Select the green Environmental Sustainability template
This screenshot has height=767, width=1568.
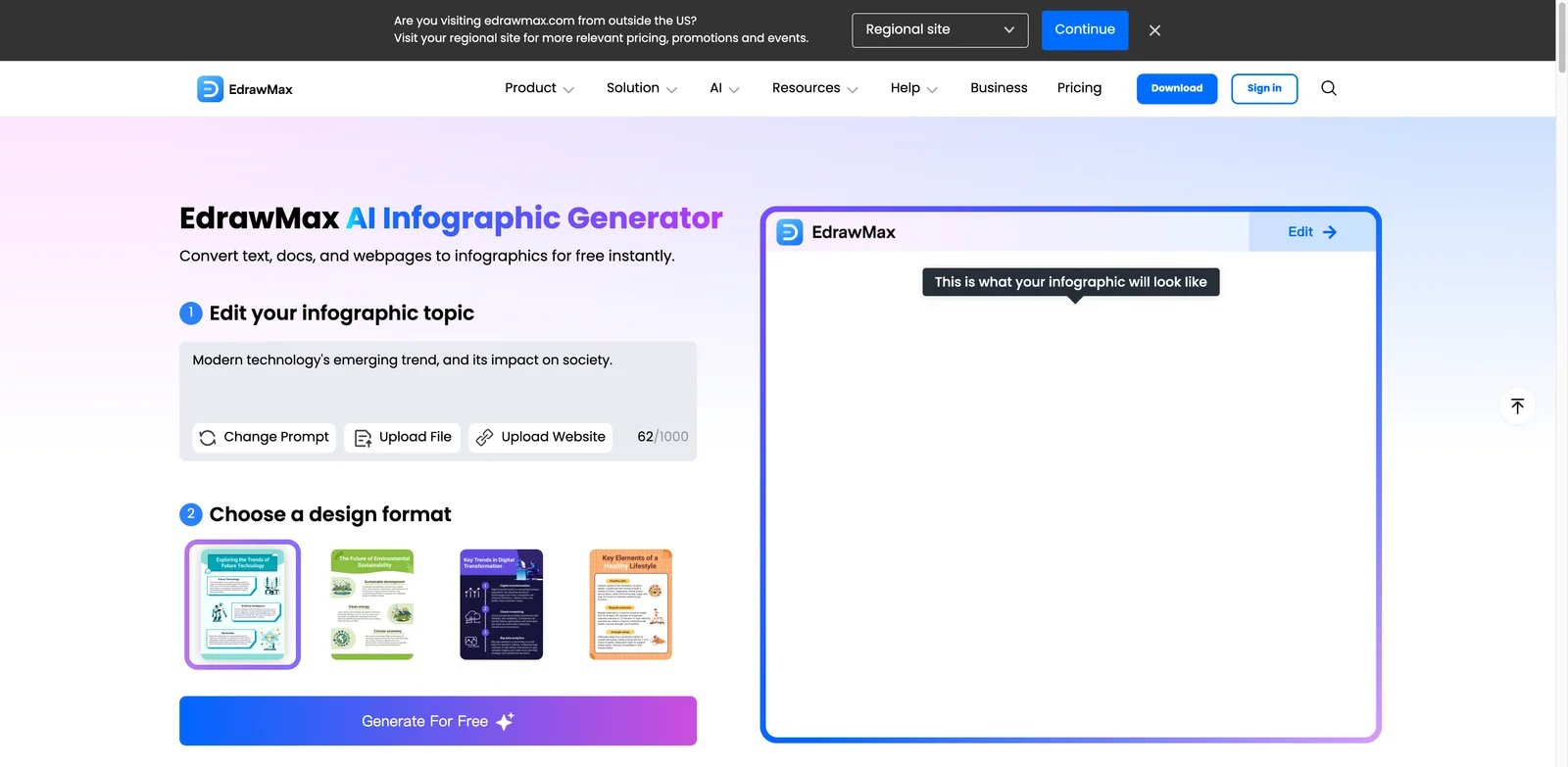tap(372, 604)
